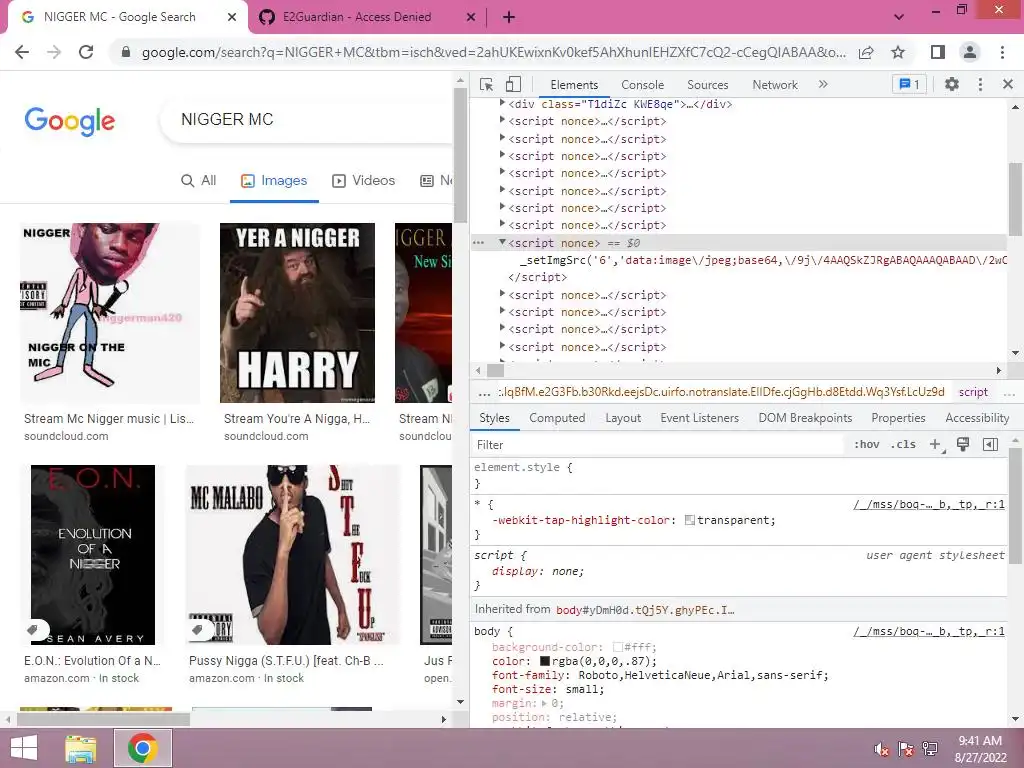Activate the DevTools inspect element picker
The image size is (1024, 768).
coord(487,84)
